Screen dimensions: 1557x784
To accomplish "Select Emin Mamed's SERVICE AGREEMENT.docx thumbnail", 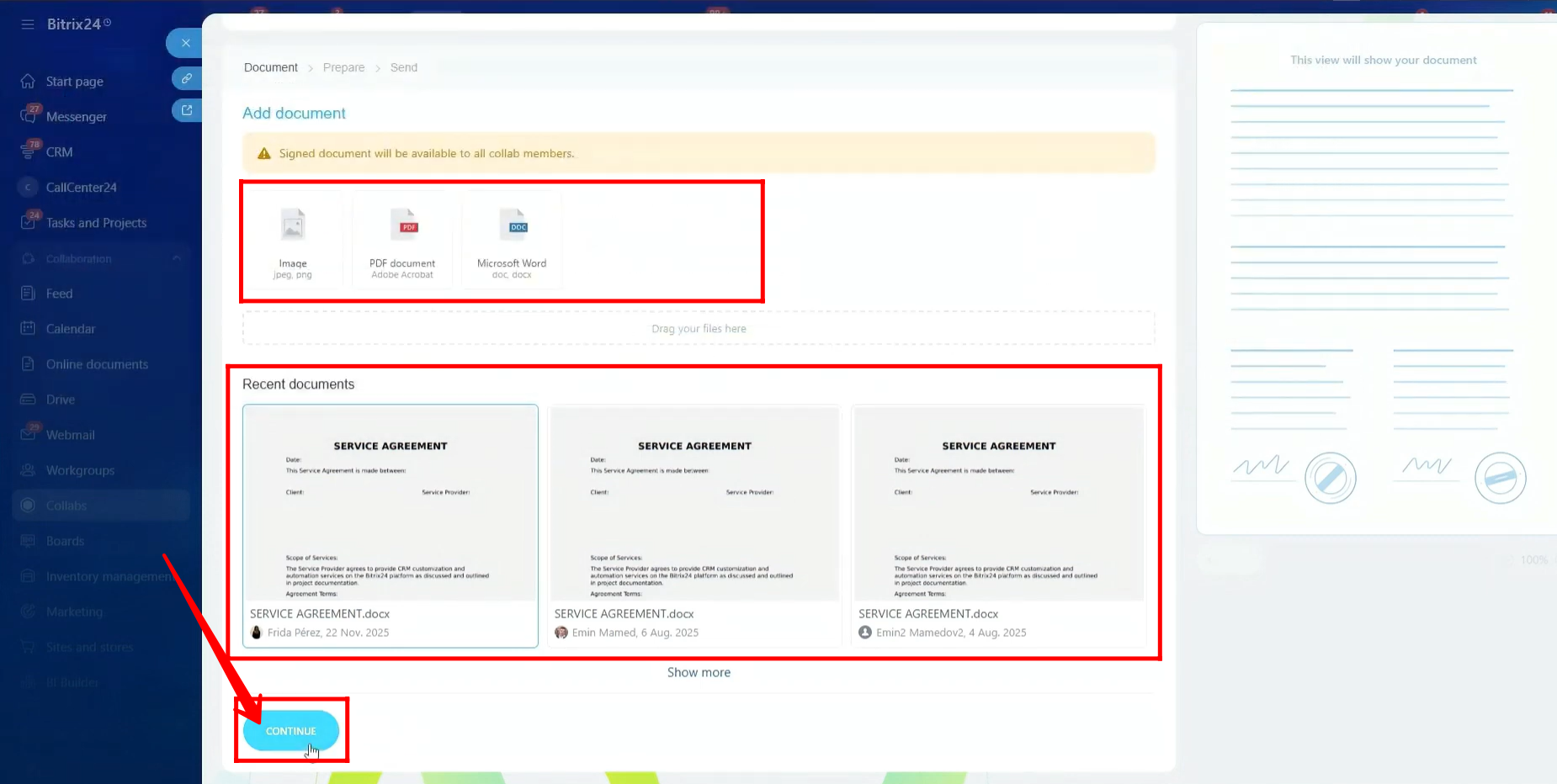I will click(694, 505).
